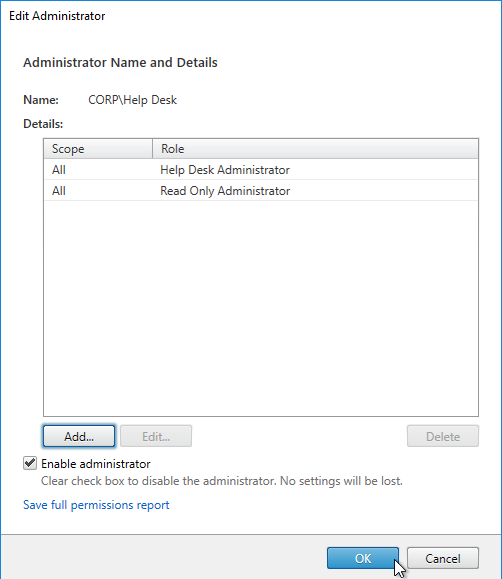Viewport: 502px width, 579px height.
Task: Click the Delete button
Action: pos(443,436)
